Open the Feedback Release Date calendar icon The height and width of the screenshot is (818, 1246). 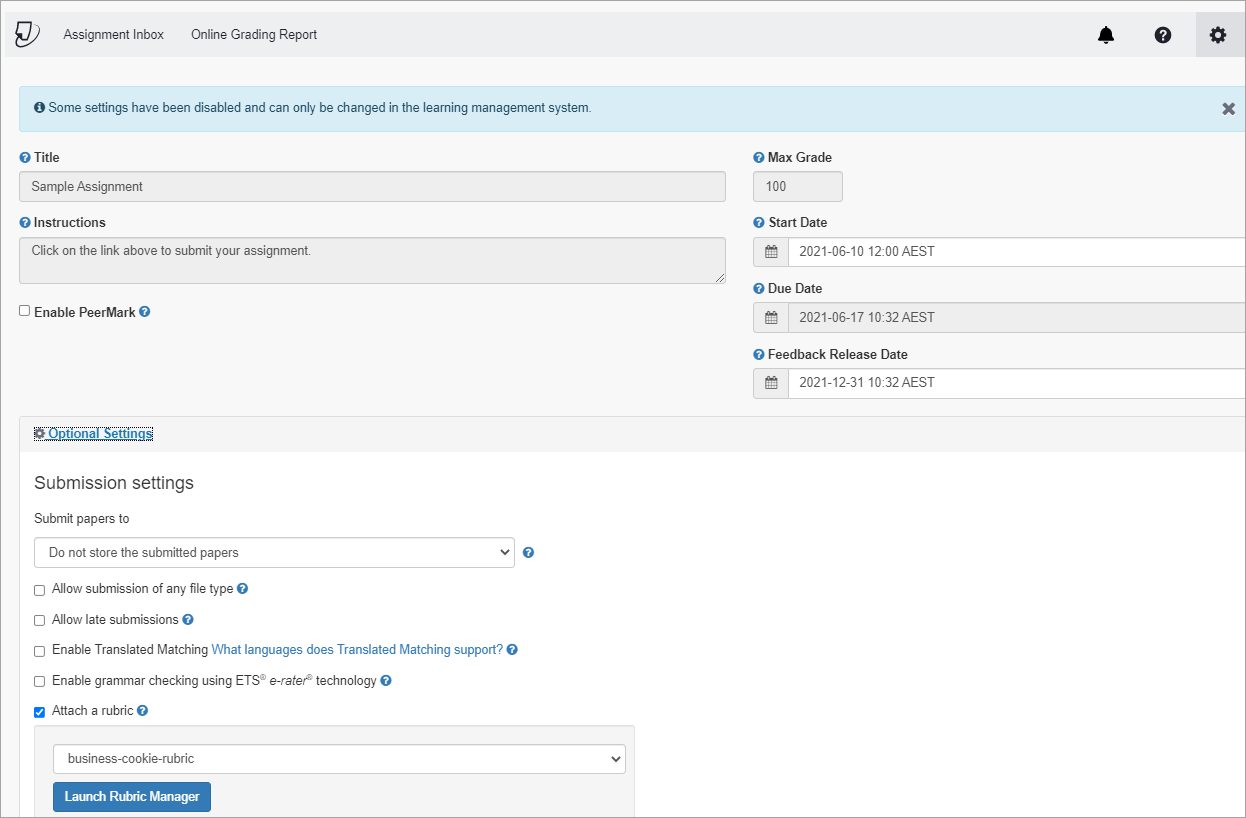[x=771, y=383]
